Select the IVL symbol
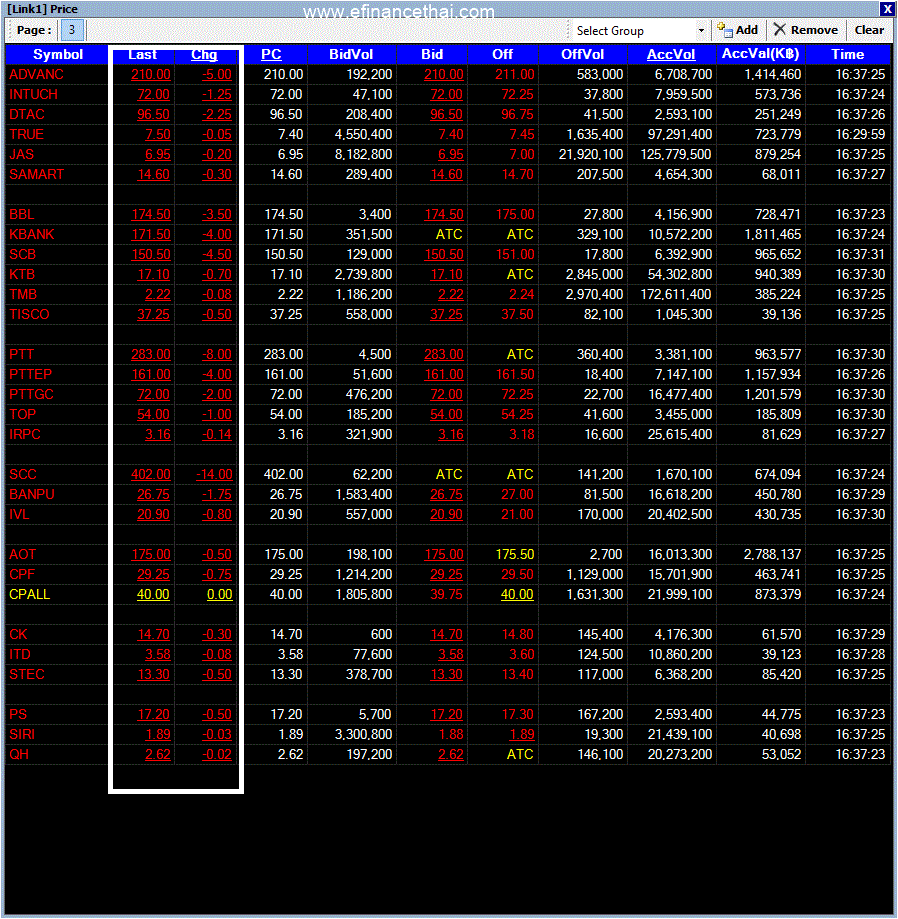Screen dimensions: 898x919 coord(19,514)
